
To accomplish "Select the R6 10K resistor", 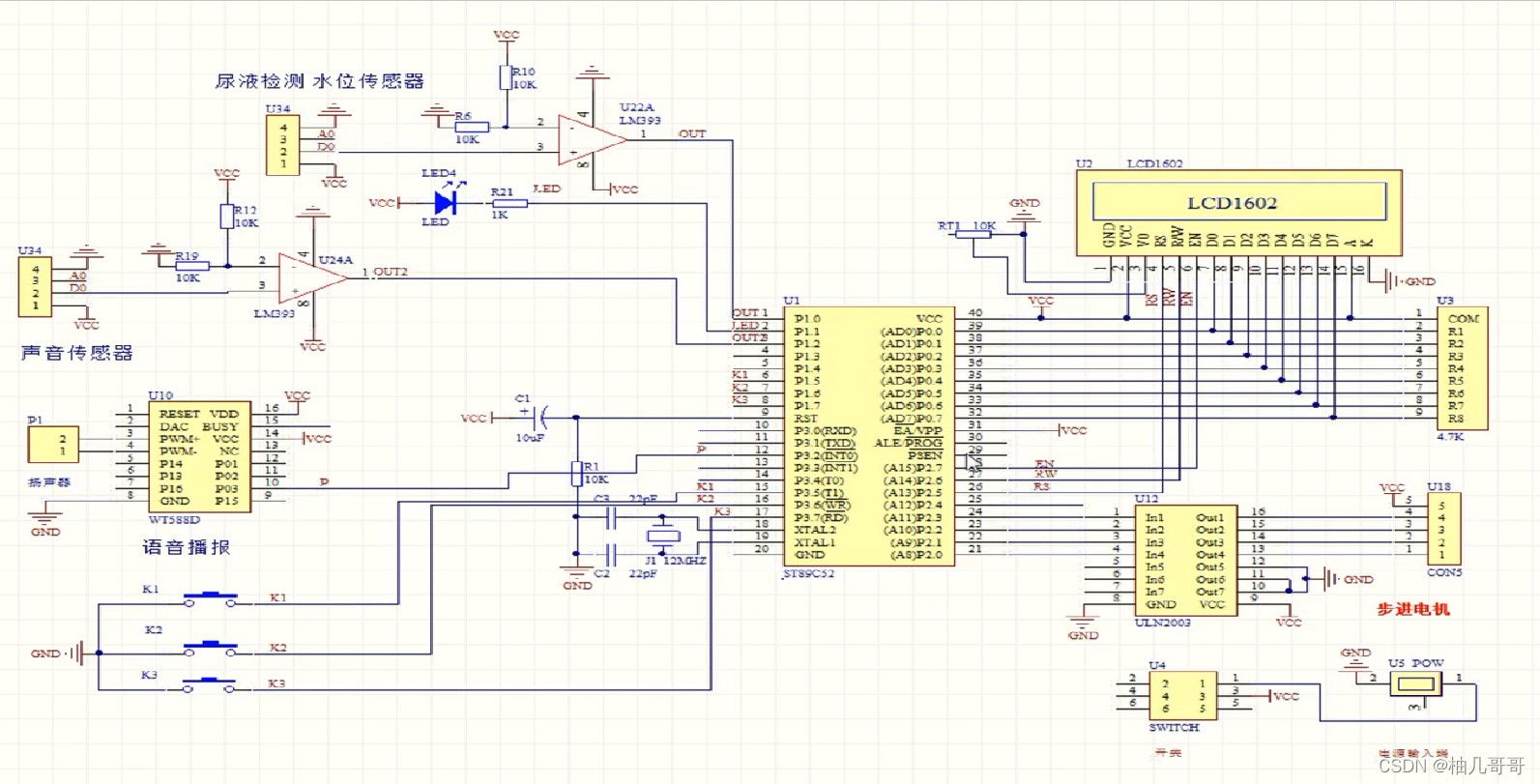I will click(x=471, y=127).
